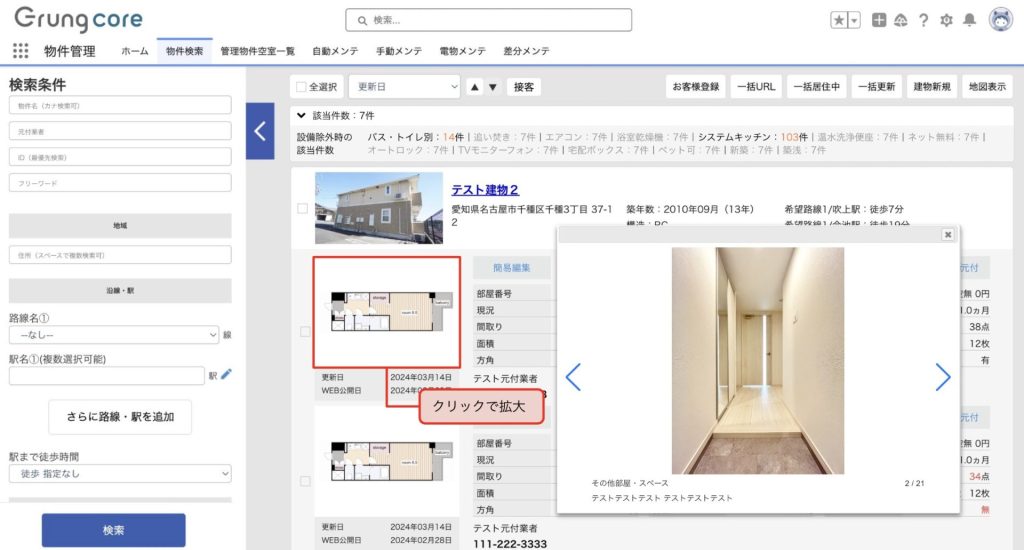Screen dimensions: 1024x550
Task: Click the pencil edit icon beside 駅名①
Action: 226,375
